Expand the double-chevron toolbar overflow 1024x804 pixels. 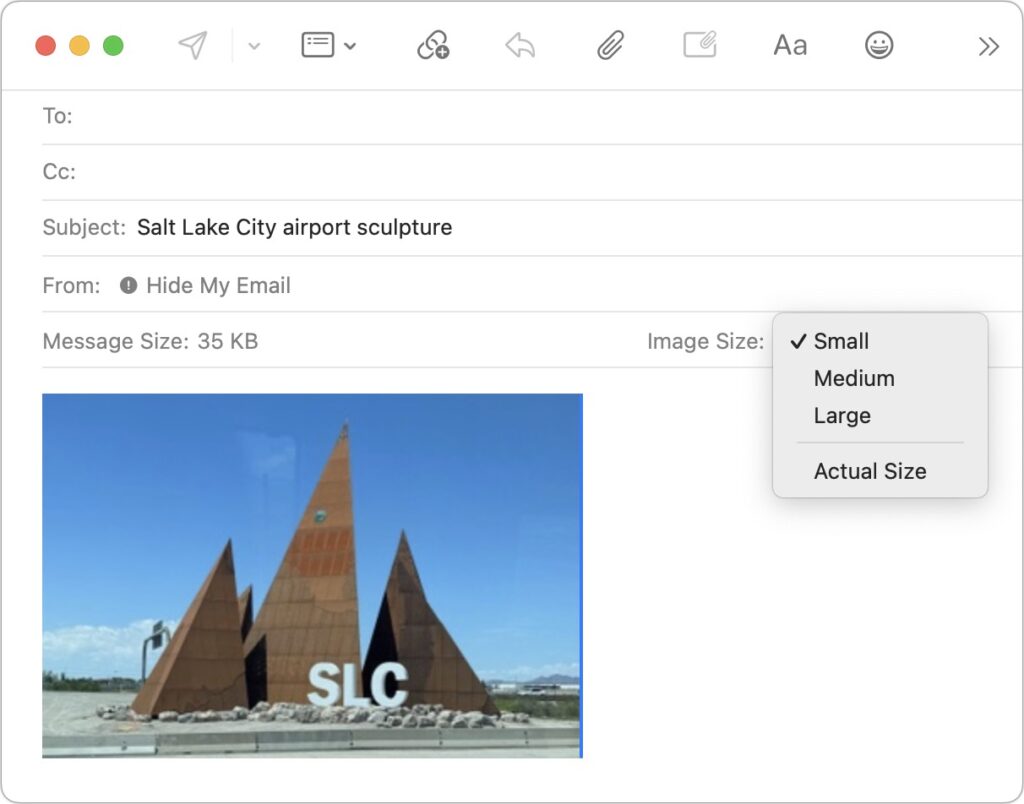(x=989, y=45)
